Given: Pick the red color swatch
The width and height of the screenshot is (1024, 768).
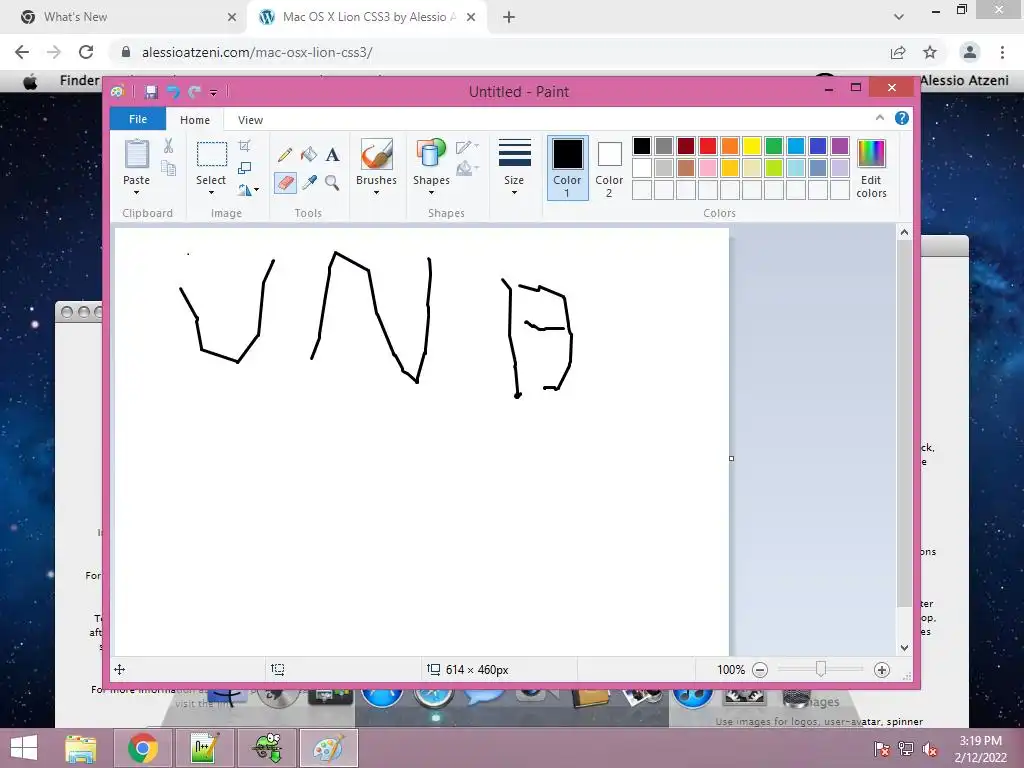Looking at the screenshot, I should click(707, 146).
